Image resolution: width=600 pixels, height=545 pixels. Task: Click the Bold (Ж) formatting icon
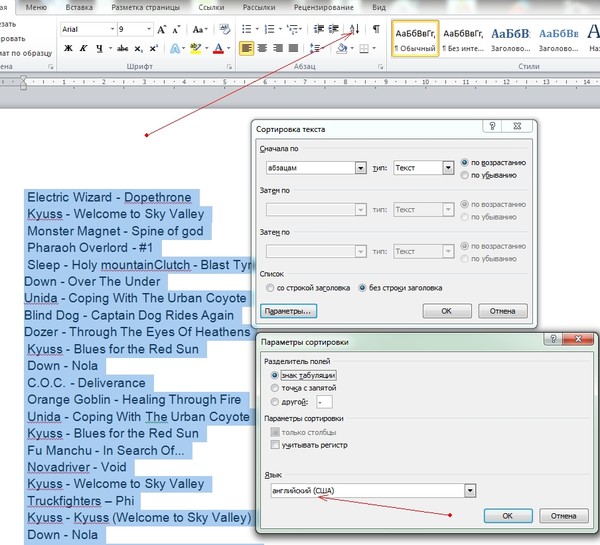click(x=68, y=48)
